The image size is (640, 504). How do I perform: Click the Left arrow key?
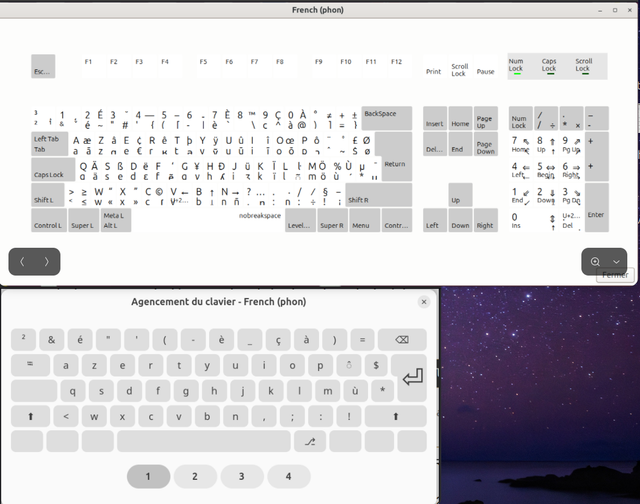[x=435, y=220]
